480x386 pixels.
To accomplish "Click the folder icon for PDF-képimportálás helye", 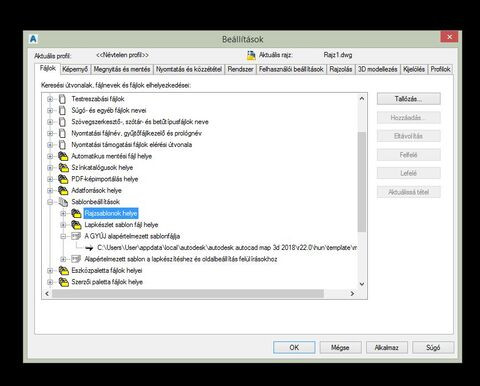I will point(63,179).
